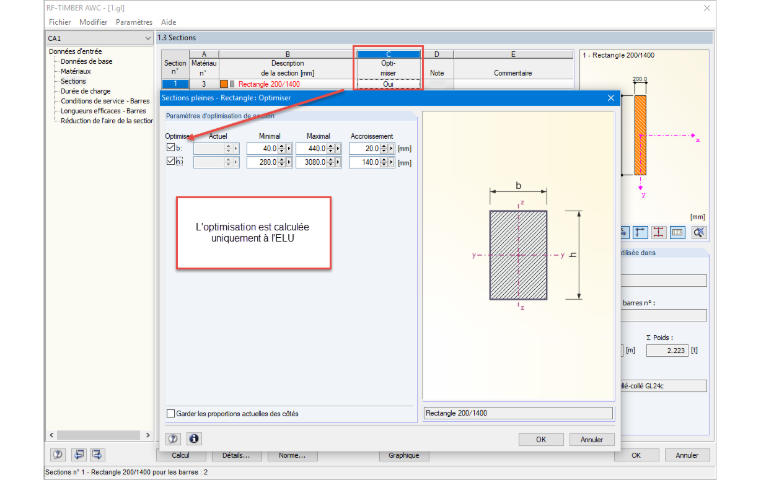Go to the previous module table icon
The image size is (760, 480).
tap(79, 455)
